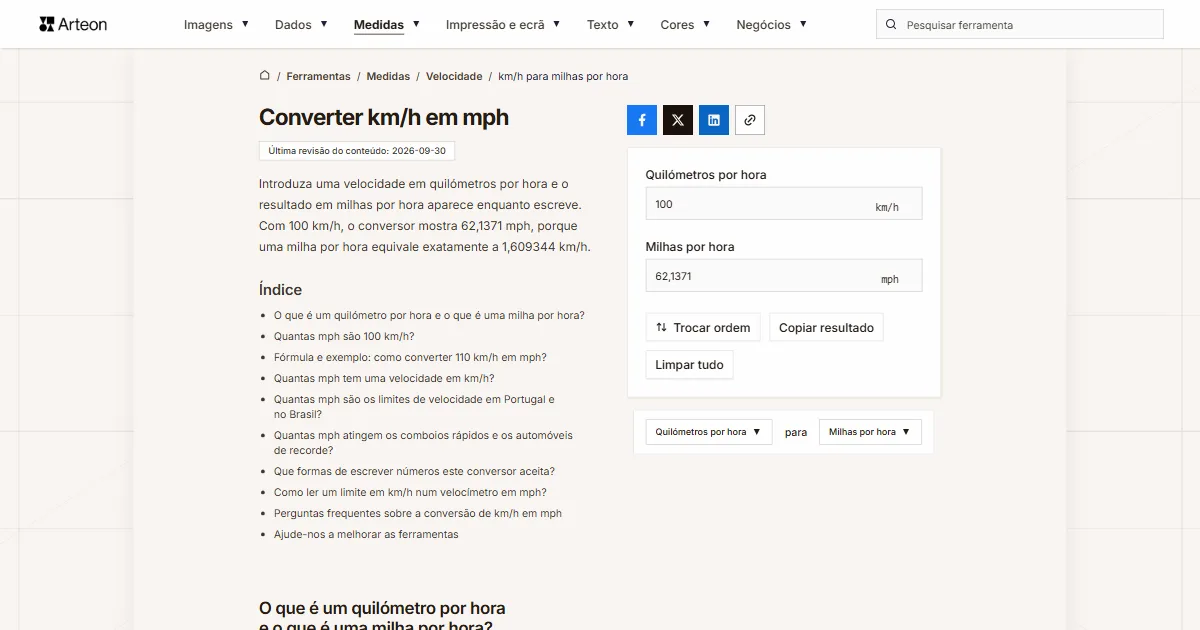Click the Arteon logo

[73, 24]
